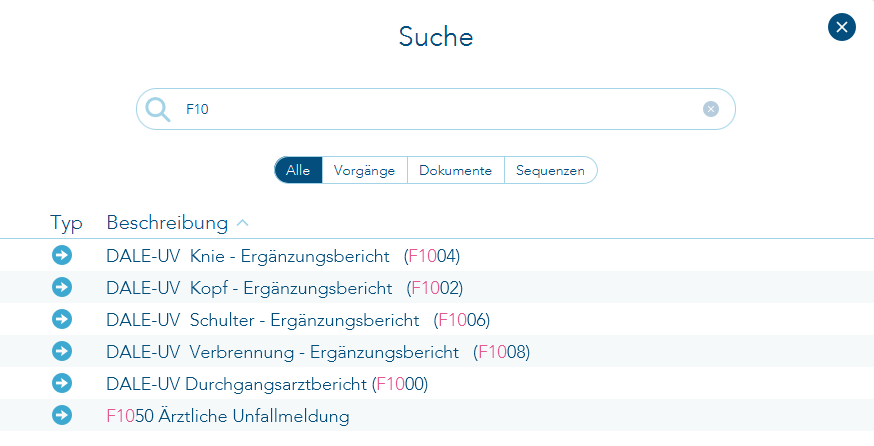Screen dimensions: 874x446
Task: Open F1050 Ärztliche Unfallmeldung entry
Action: point(228,415)
